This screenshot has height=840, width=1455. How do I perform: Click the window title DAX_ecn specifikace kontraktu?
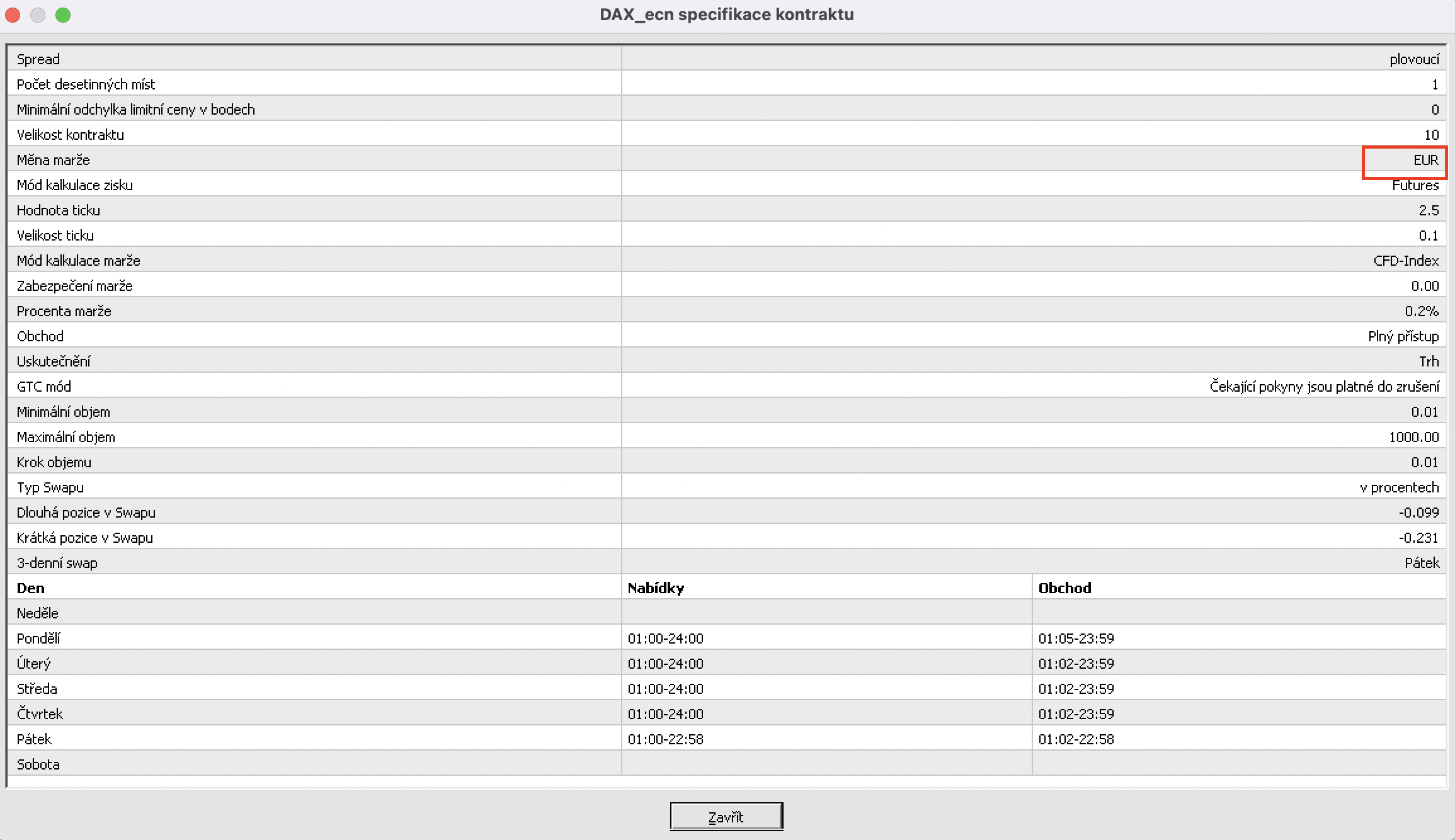[x=727, y=14]
